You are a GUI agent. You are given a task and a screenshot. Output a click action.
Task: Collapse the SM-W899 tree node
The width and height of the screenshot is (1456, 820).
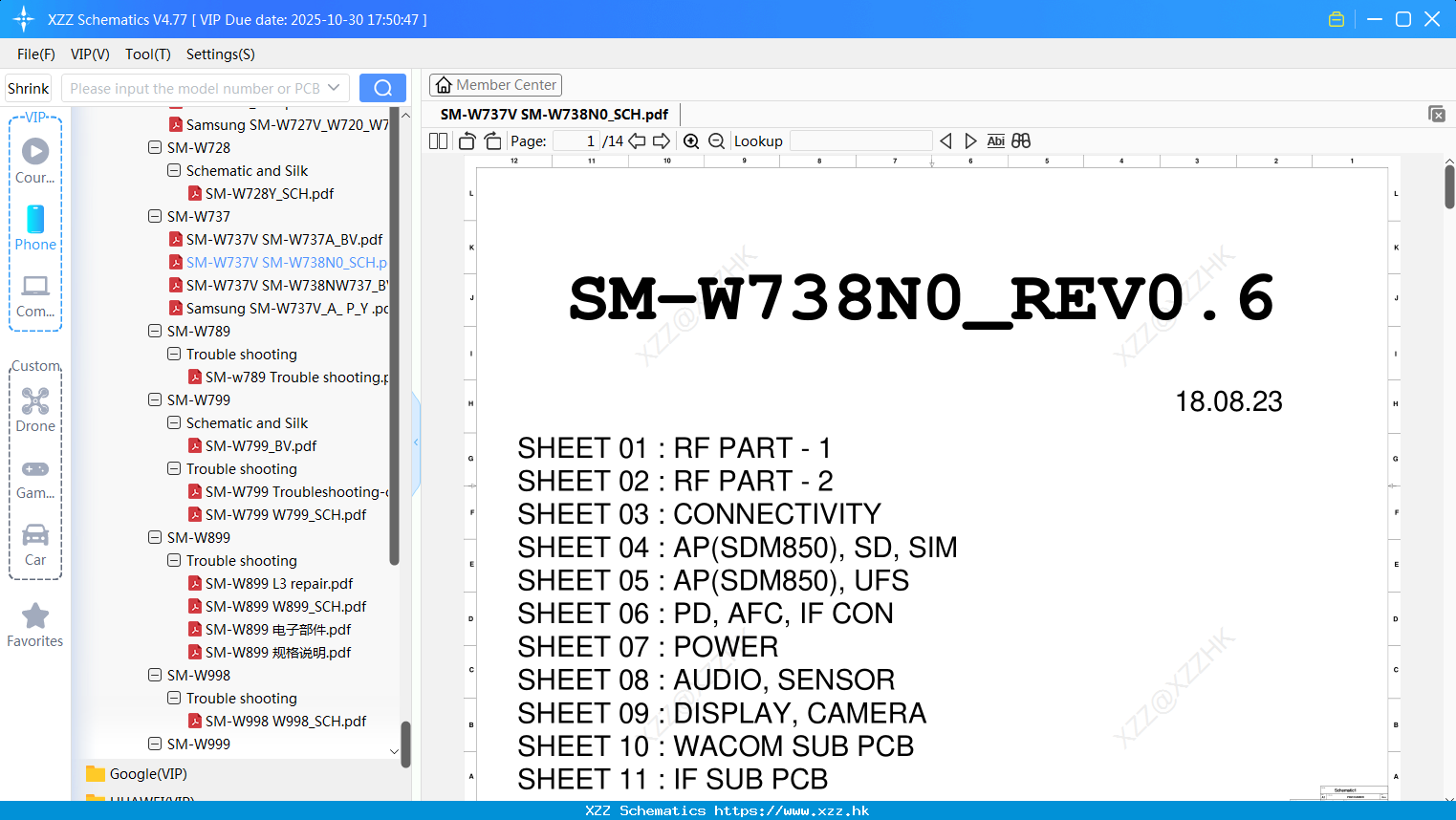[155, 537]
